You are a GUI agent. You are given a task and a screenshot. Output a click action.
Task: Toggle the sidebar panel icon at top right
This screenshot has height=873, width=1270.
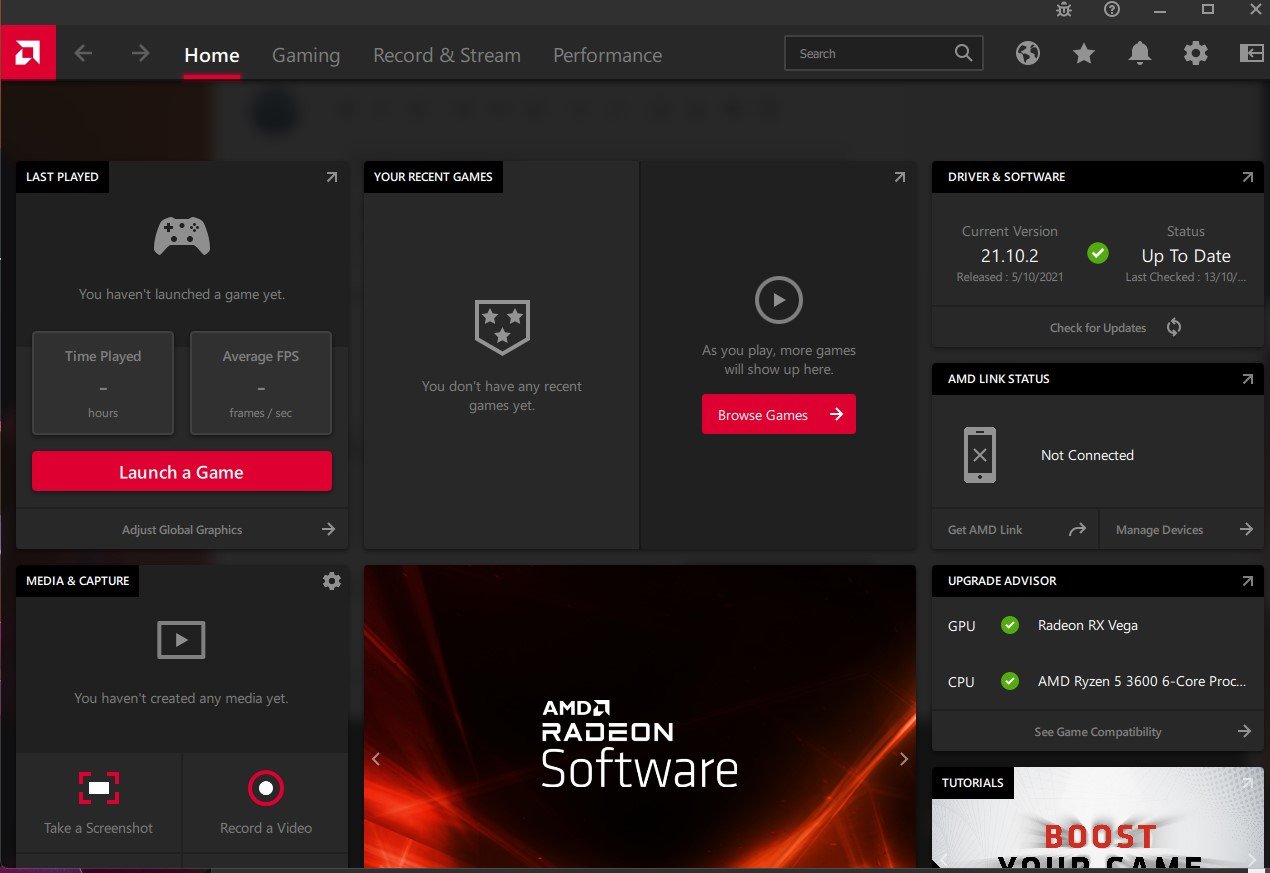(1252, 54)
